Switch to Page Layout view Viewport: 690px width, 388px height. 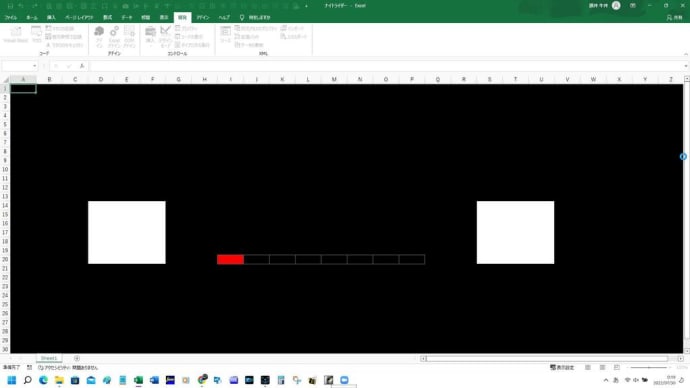(x=602, y=367)
